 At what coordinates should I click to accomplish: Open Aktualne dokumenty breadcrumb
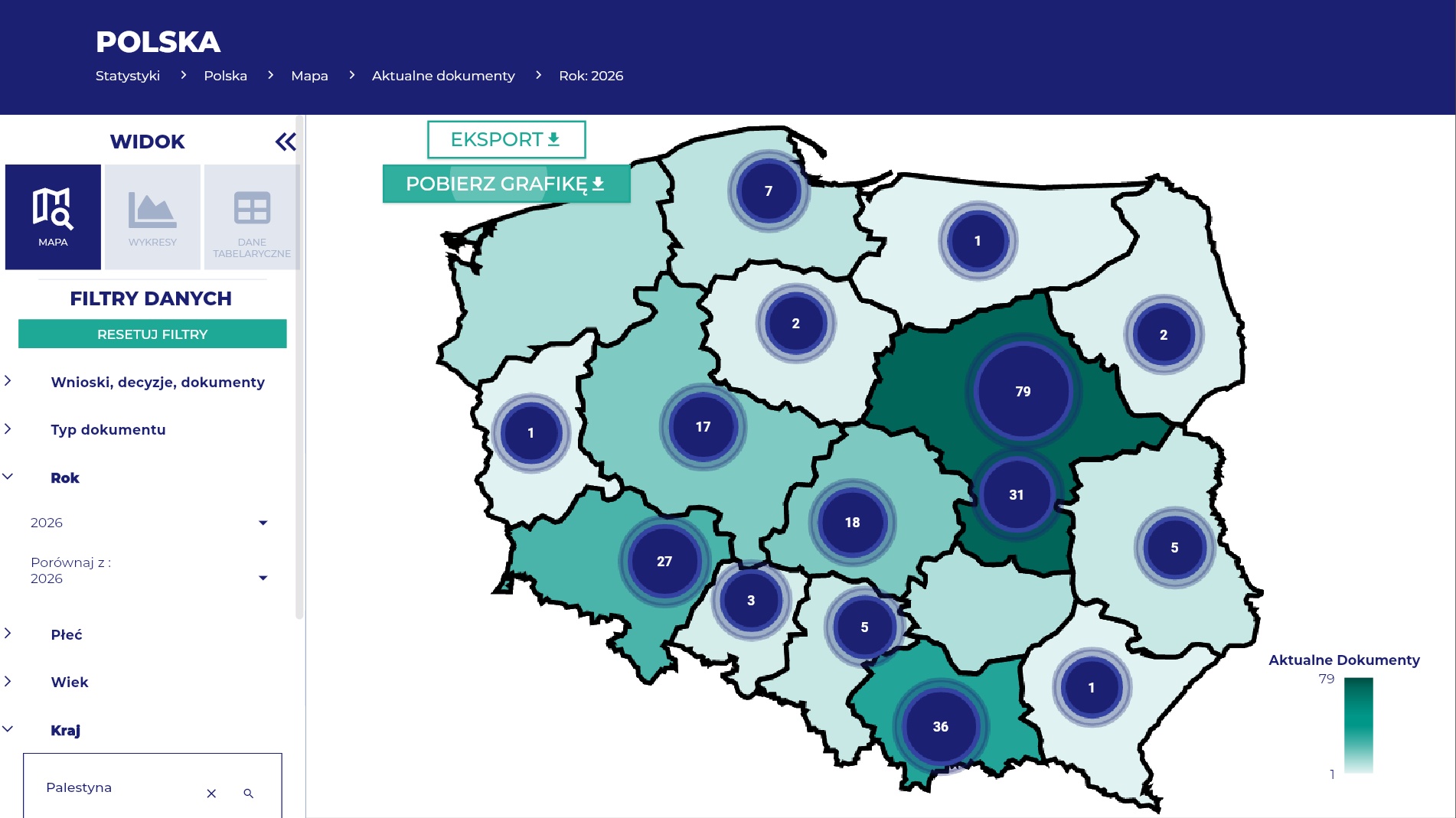pos(443,76)
